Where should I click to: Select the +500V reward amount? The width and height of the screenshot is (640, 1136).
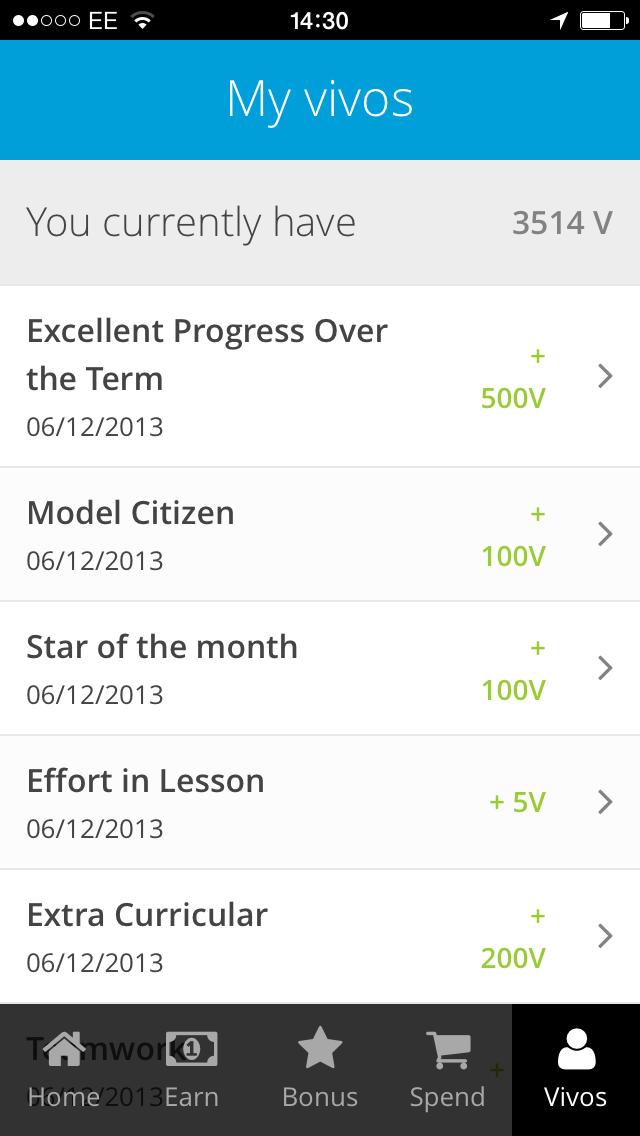(513, 398)
